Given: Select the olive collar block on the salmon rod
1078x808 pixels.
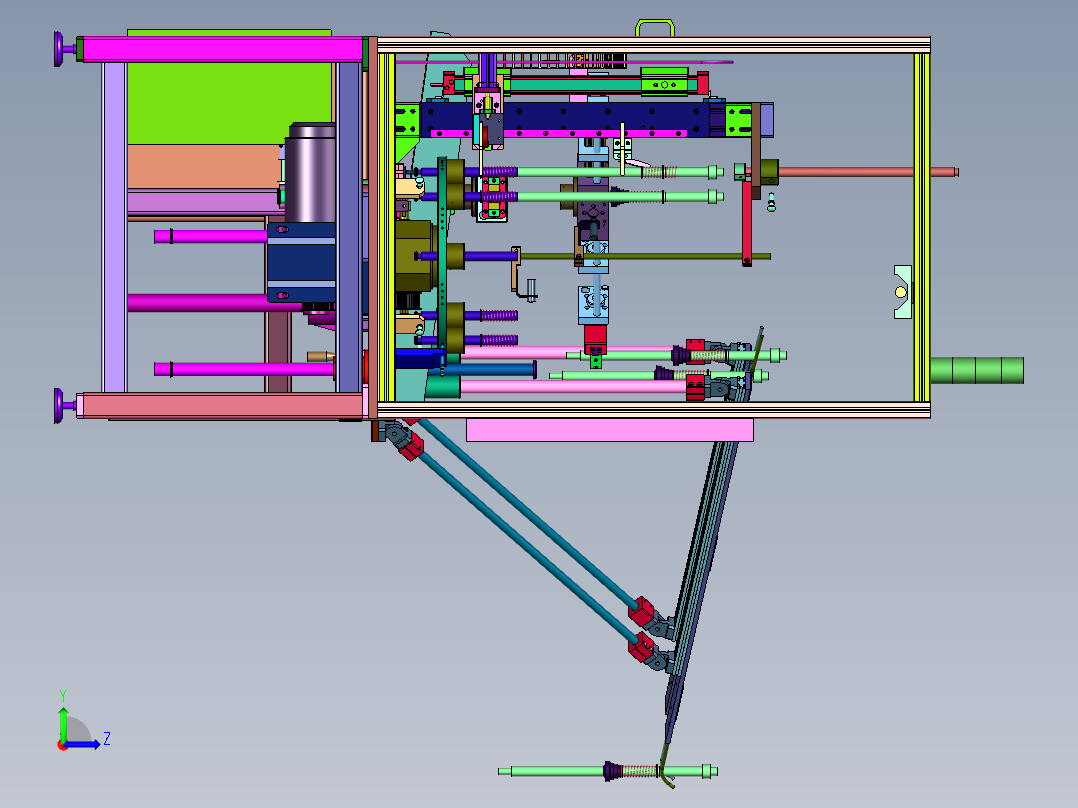Looking at the screenshot, I should click(x=769, y=172).
